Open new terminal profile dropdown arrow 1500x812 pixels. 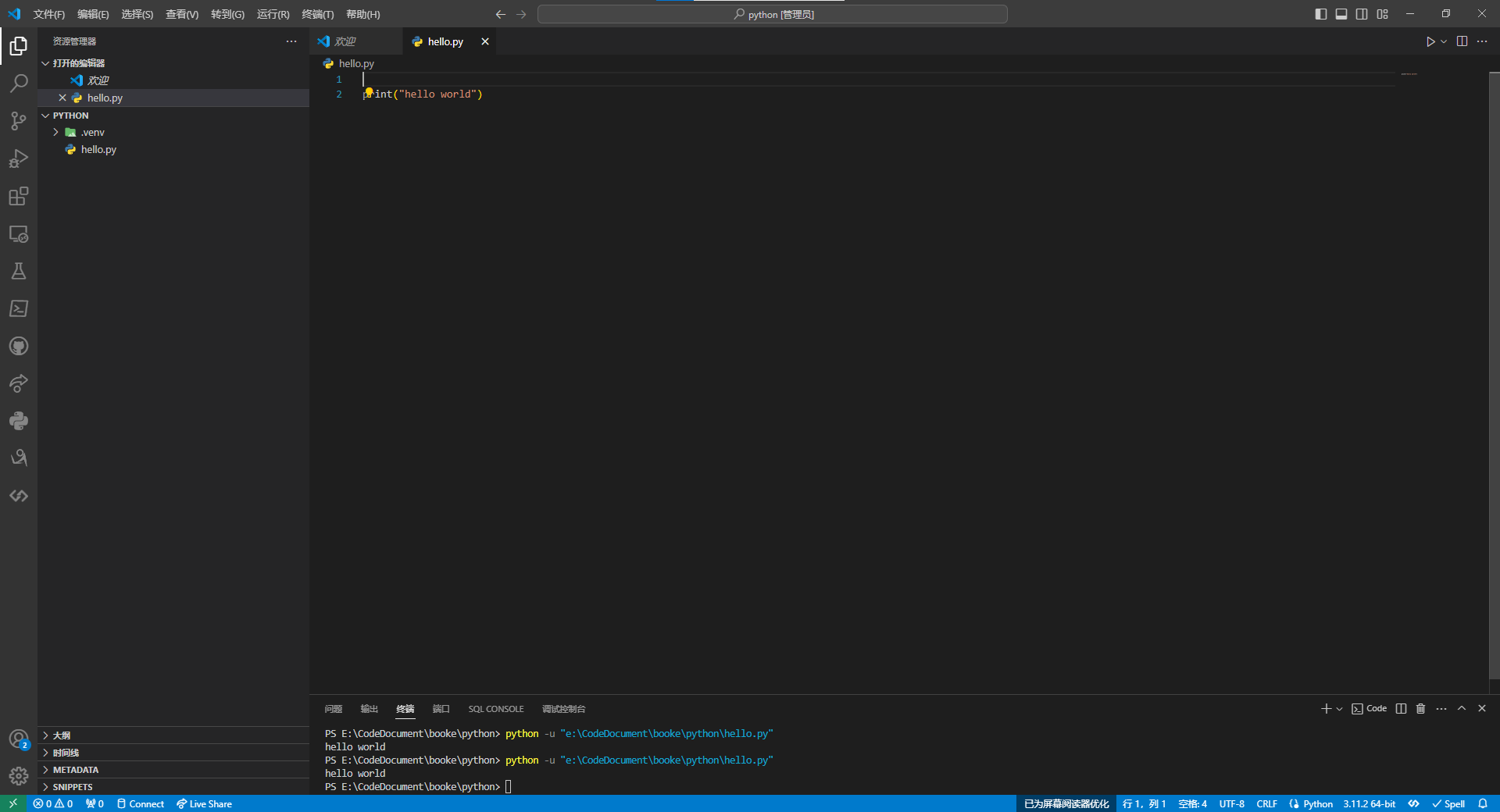coord(1339,709)
